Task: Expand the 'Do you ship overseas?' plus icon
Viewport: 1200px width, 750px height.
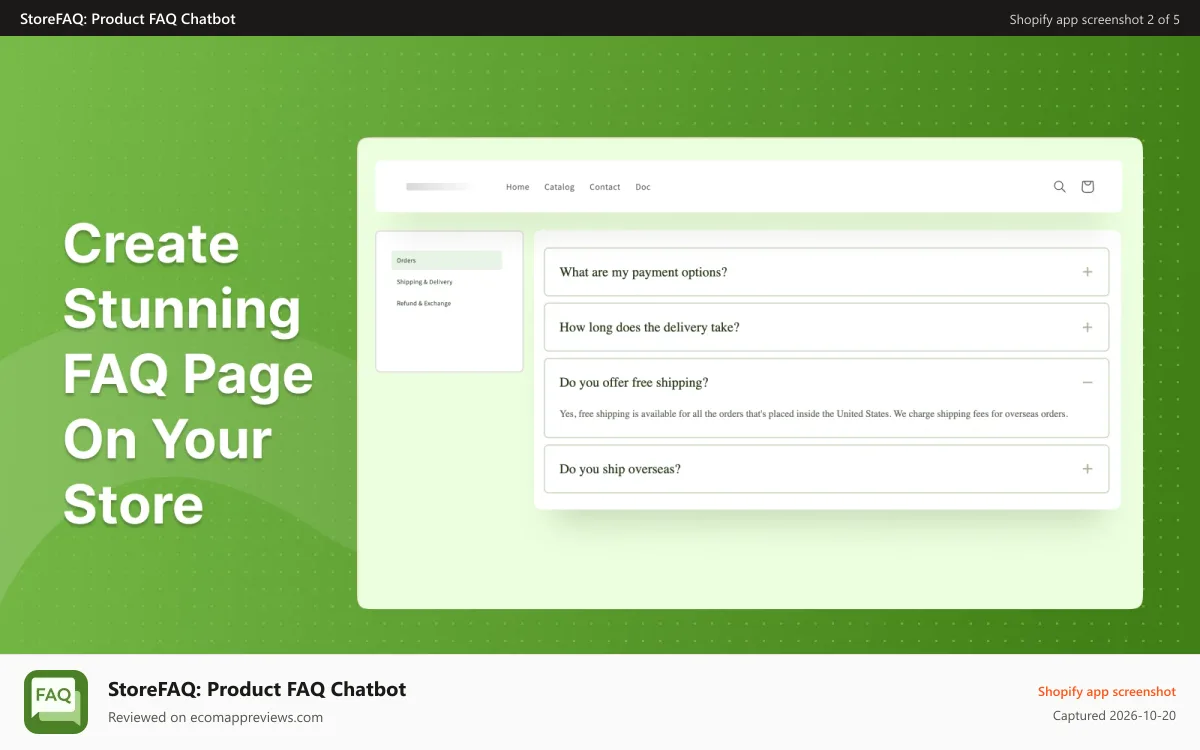Action: point(1087,469)
